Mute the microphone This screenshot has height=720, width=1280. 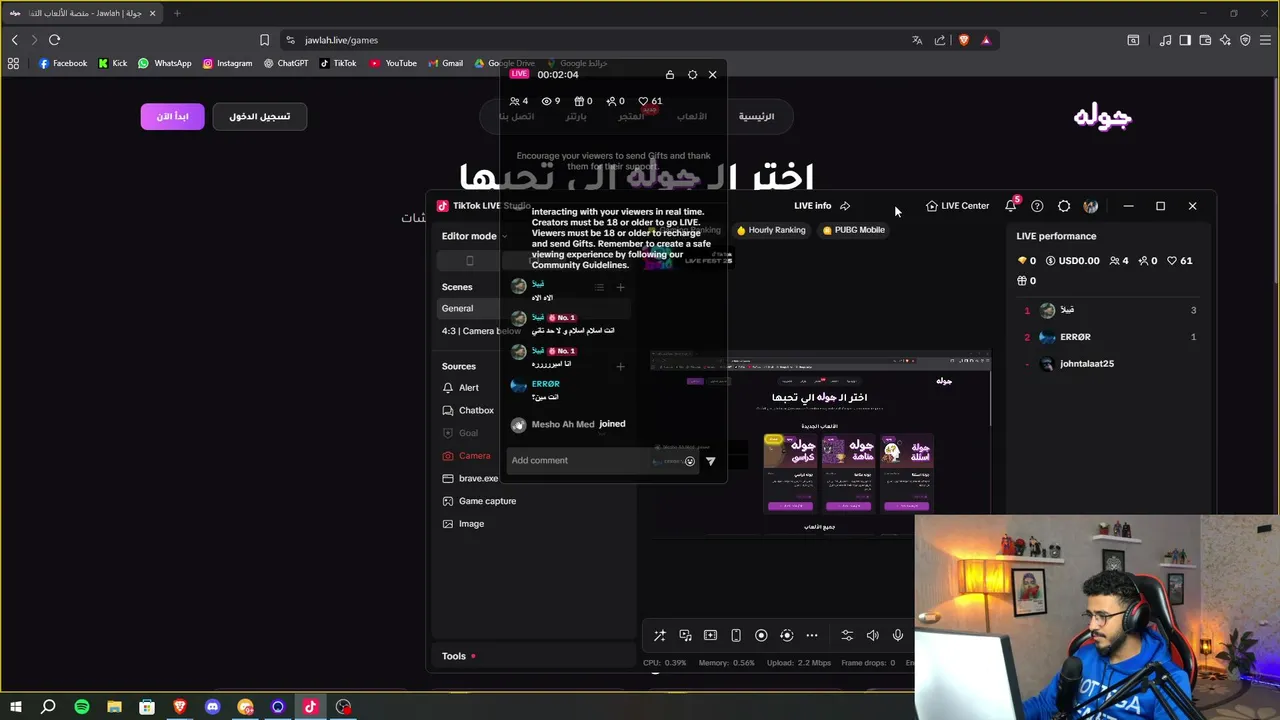coord(898,635)
